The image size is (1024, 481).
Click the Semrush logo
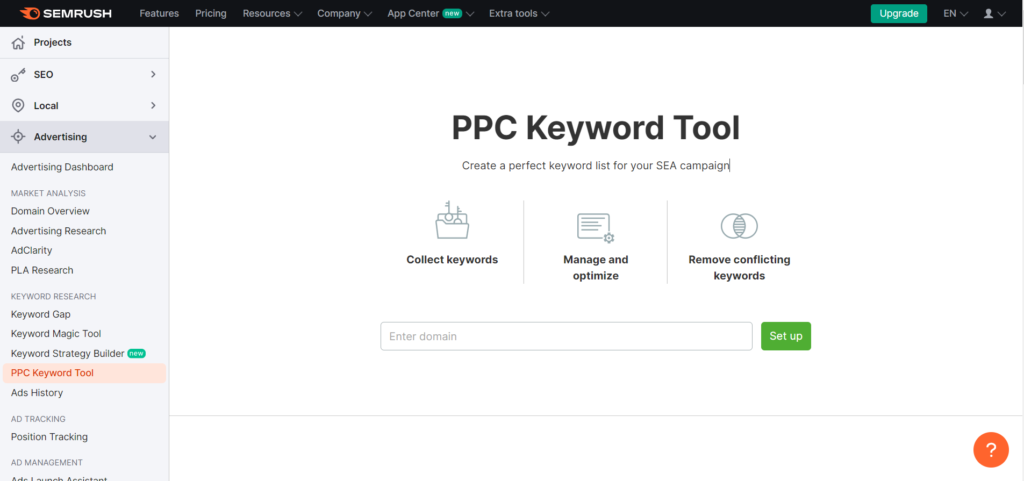click(65, 13)
